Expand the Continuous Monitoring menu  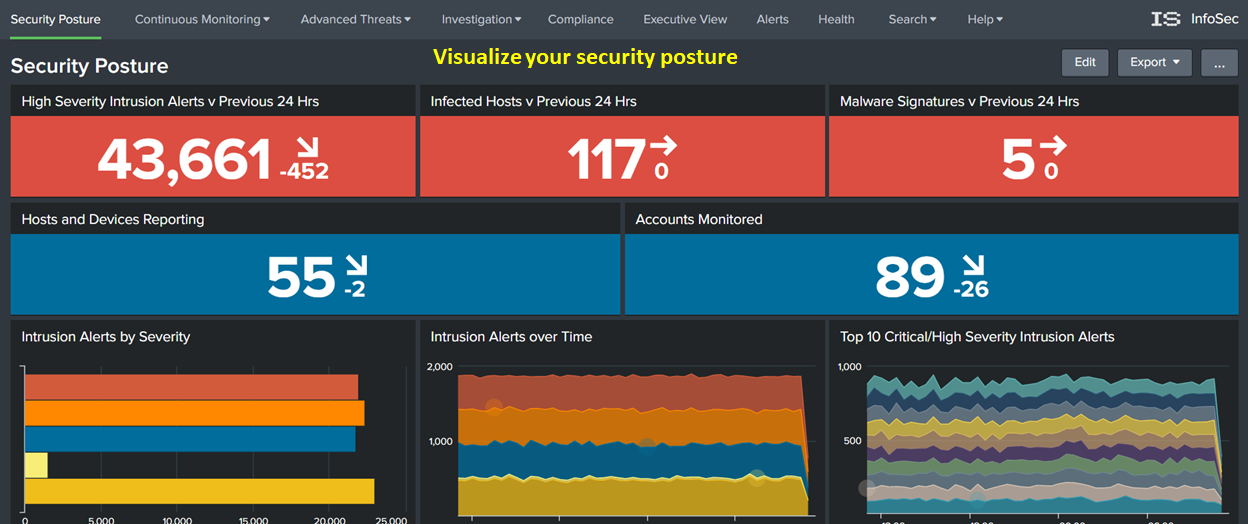202,19
